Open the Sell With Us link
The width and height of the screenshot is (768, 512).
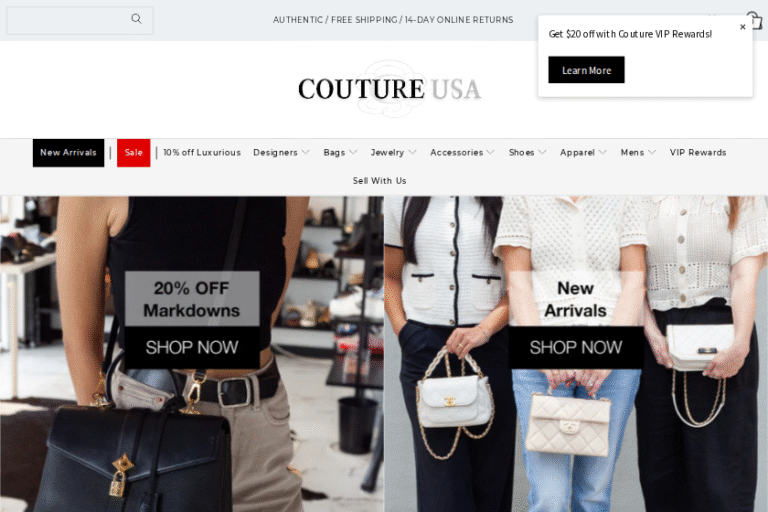pyautogui.click(x=380, y=181)
